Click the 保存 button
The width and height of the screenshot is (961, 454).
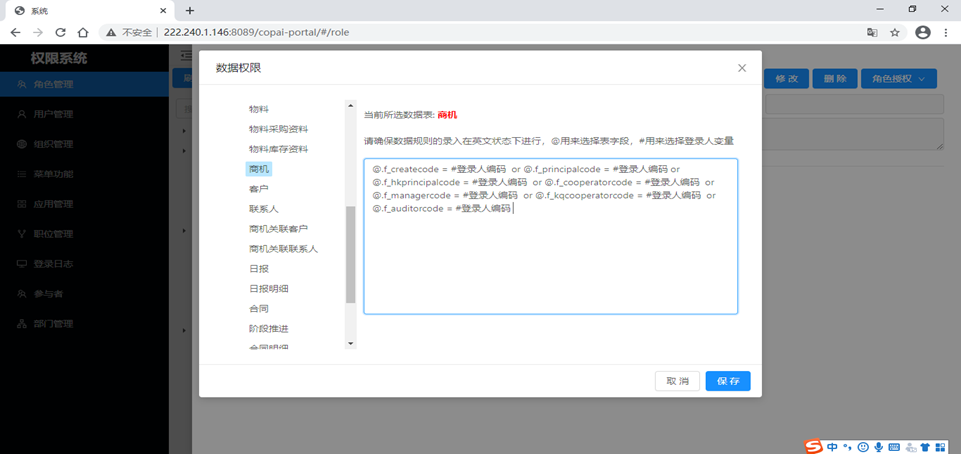click(x=728, y=381)
